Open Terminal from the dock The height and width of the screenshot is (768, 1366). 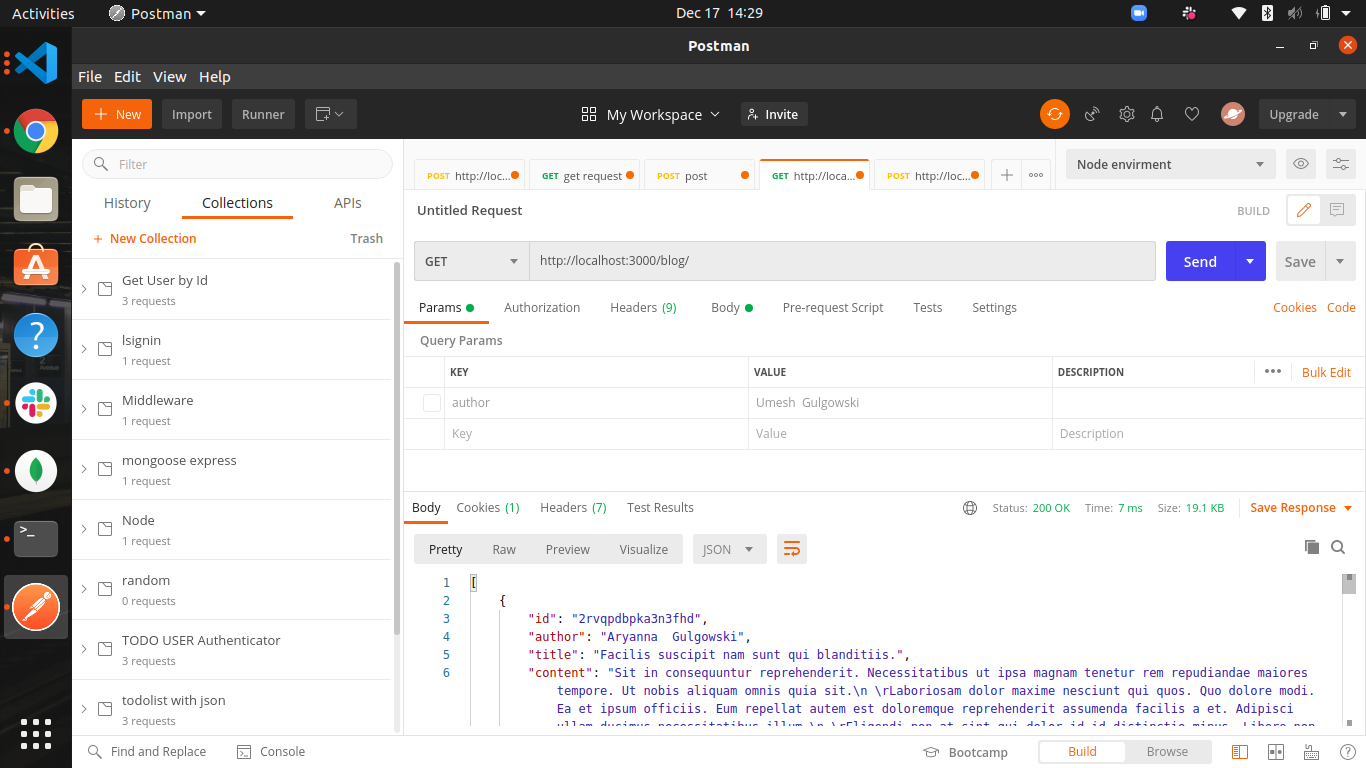point(36,539)
